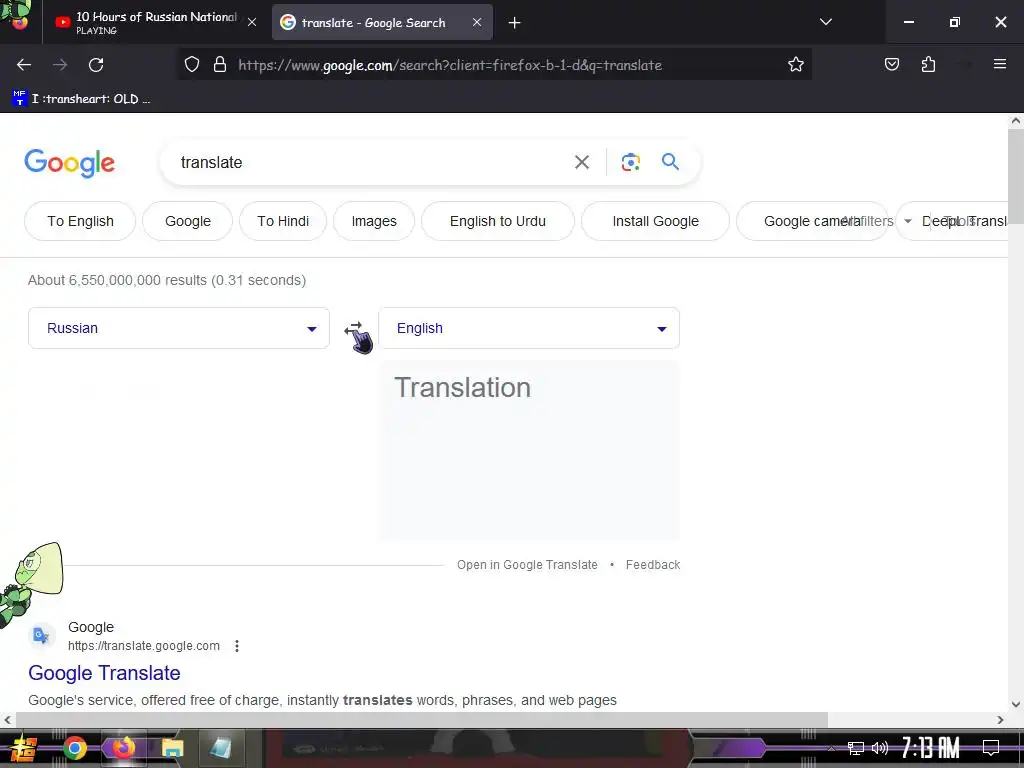Select the Install Google chip

tap(655, 221)
